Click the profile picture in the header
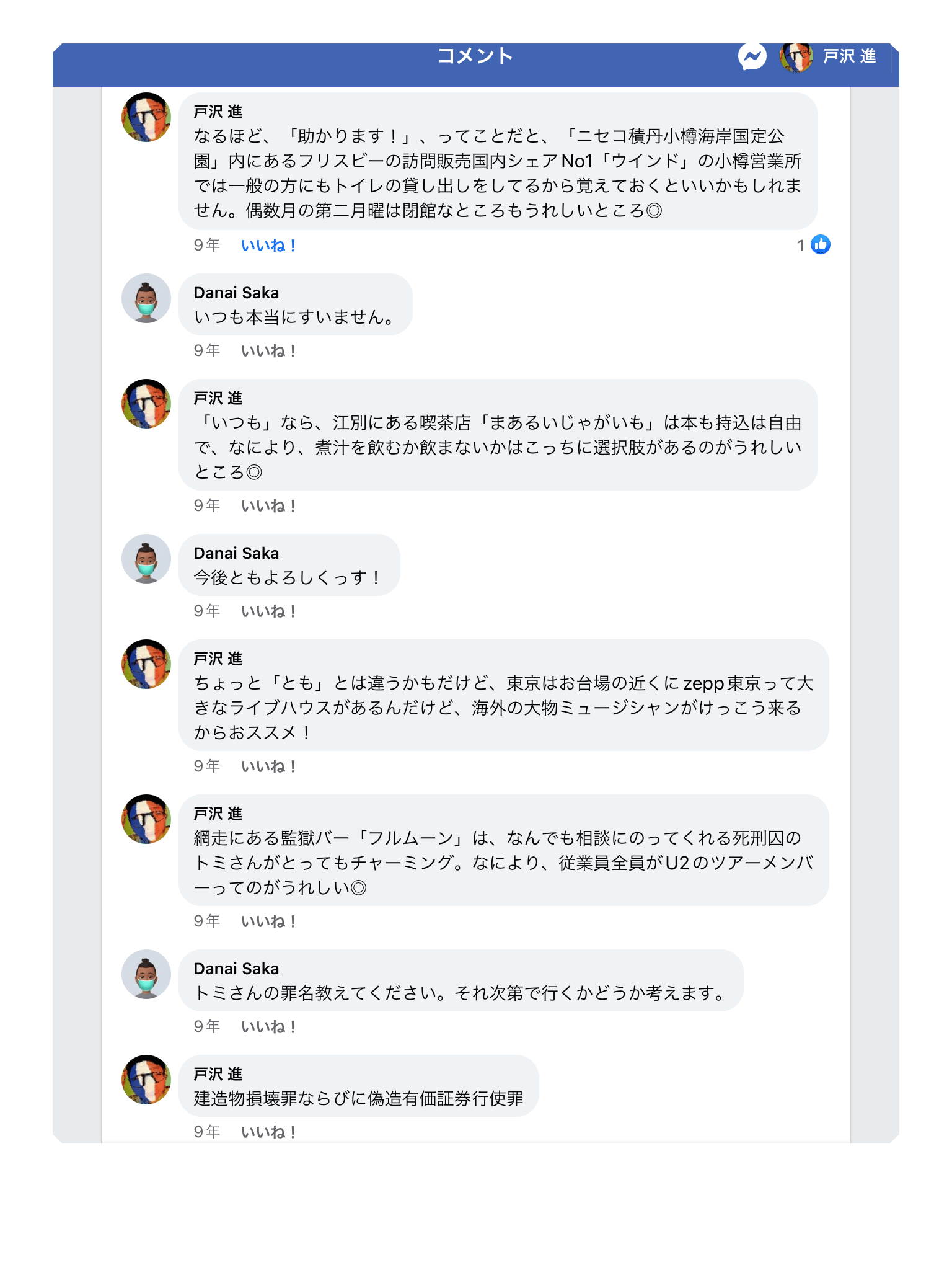 (796, 57)
